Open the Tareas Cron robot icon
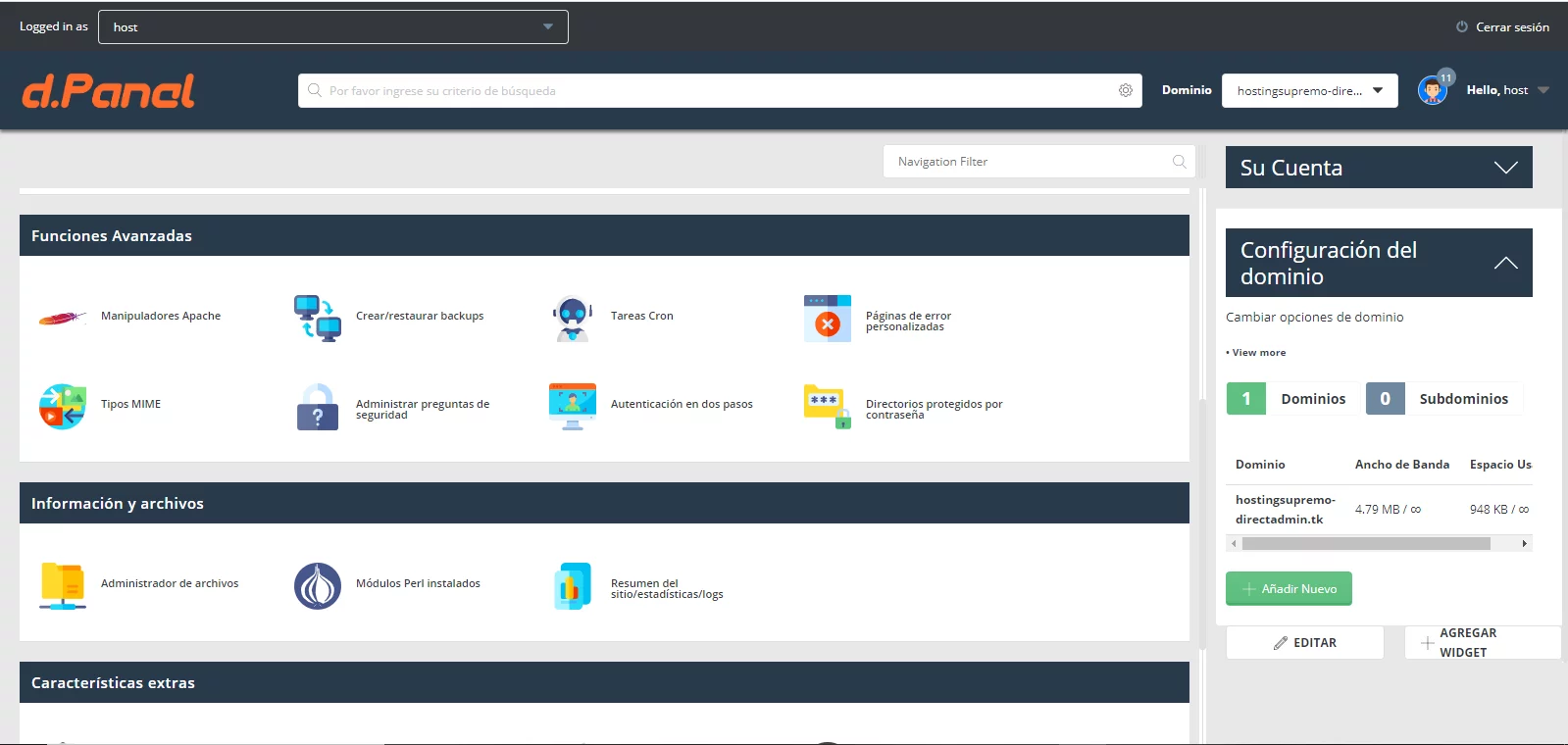This screenshot has height=745, width=1568. (572, 318)
